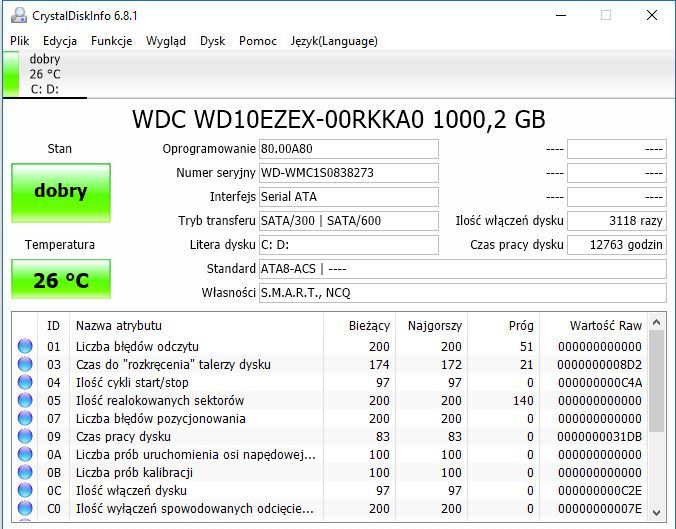Viewport: 676px width, 529px height.
Task: Open the Funkcje menu
Action: (112, 41)
